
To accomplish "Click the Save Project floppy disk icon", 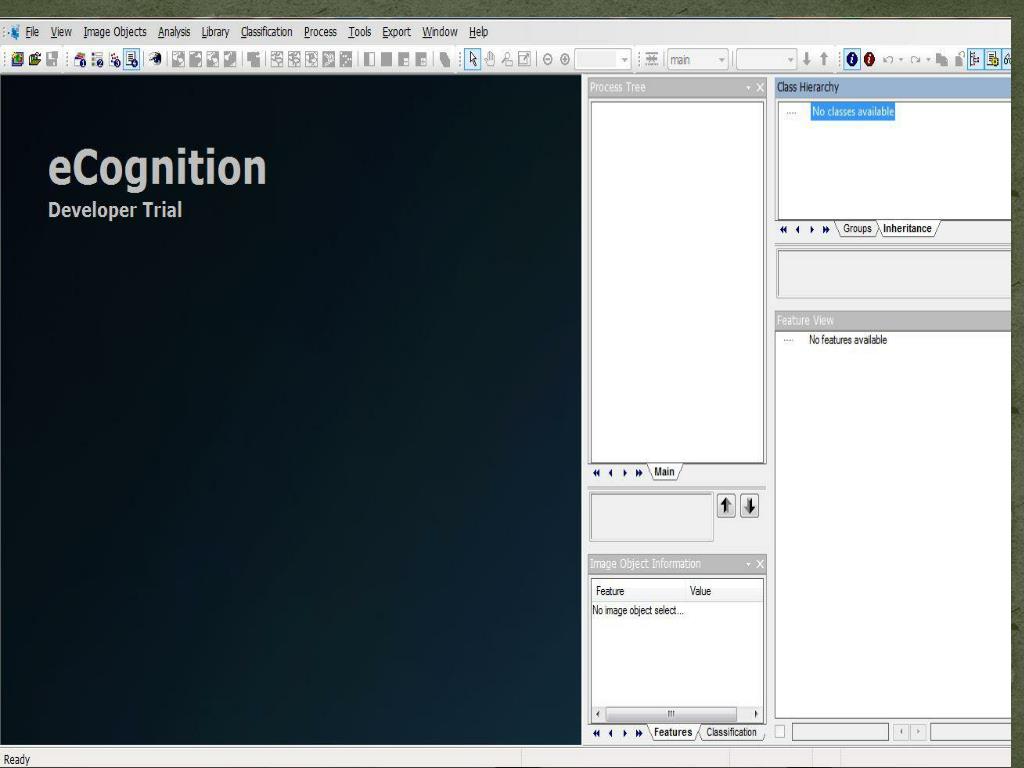I will pyautogui.click(x=52, y=59).
